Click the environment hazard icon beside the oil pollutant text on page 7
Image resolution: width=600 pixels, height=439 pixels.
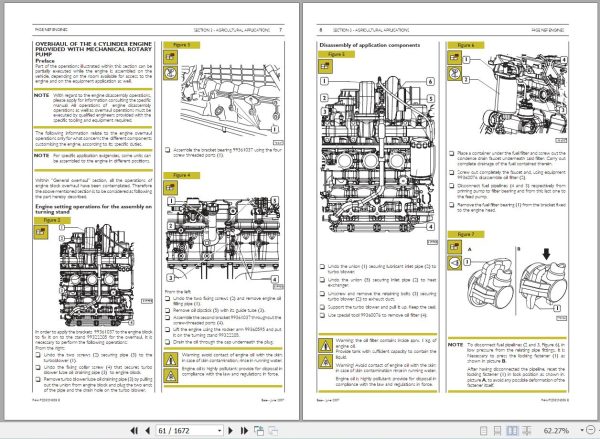tap(171, 375)
